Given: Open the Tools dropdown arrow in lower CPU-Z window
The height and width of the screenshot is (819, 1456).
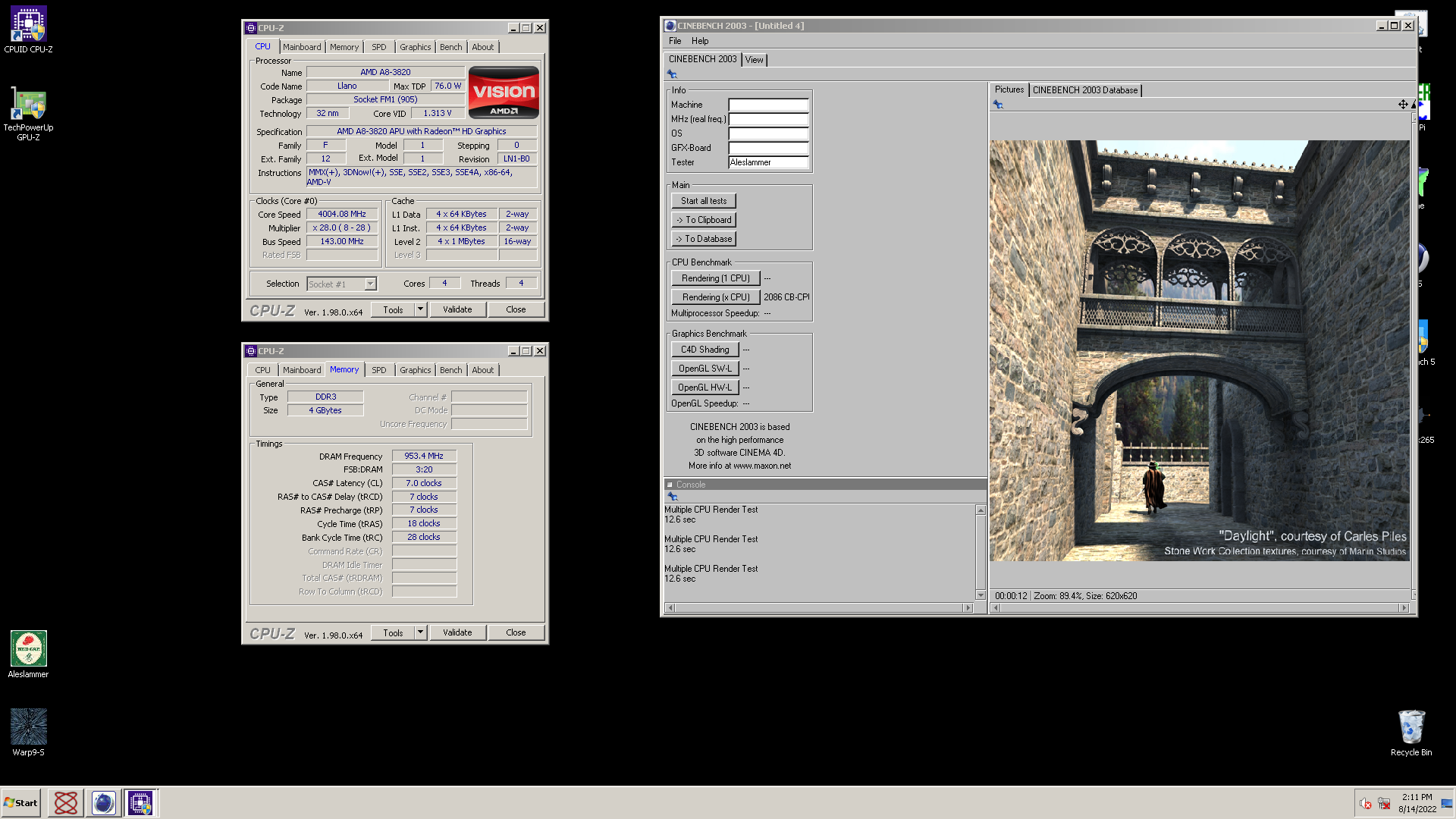Looking at the screenshot, I should (420, 632).
